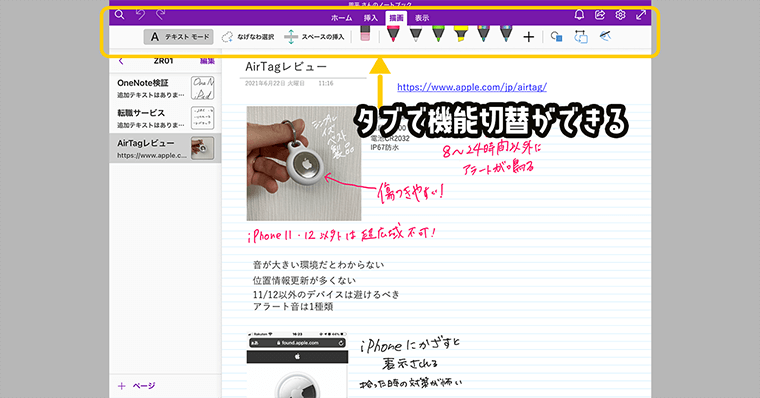The height and width of the screenshot is (398, 760).
Task: Click the 2021年6月22日 date stamp
Action: pyautogui.click(x=275, y=83)
